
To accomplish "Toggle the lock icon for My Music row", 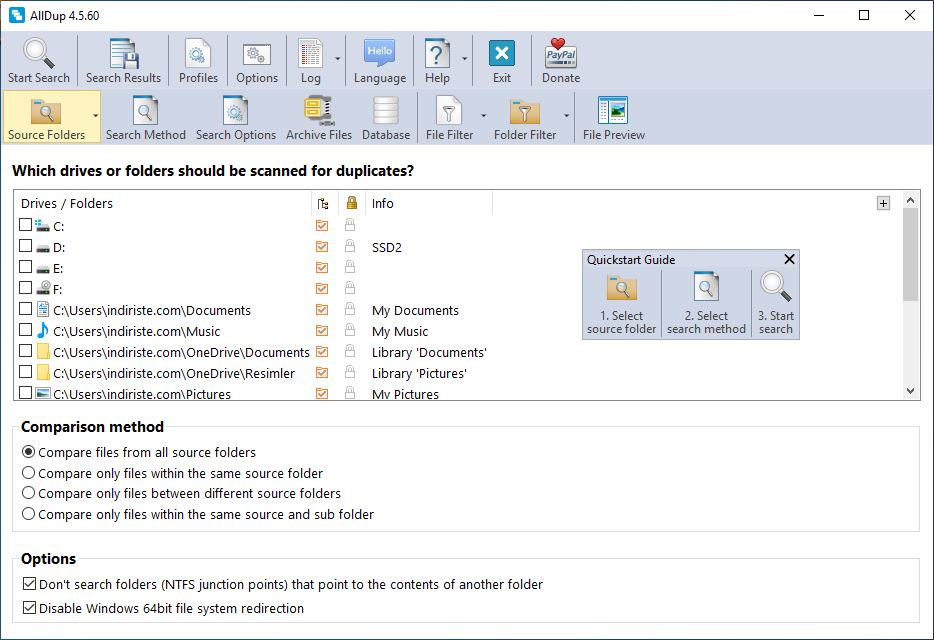I will (x=350, y=330).
